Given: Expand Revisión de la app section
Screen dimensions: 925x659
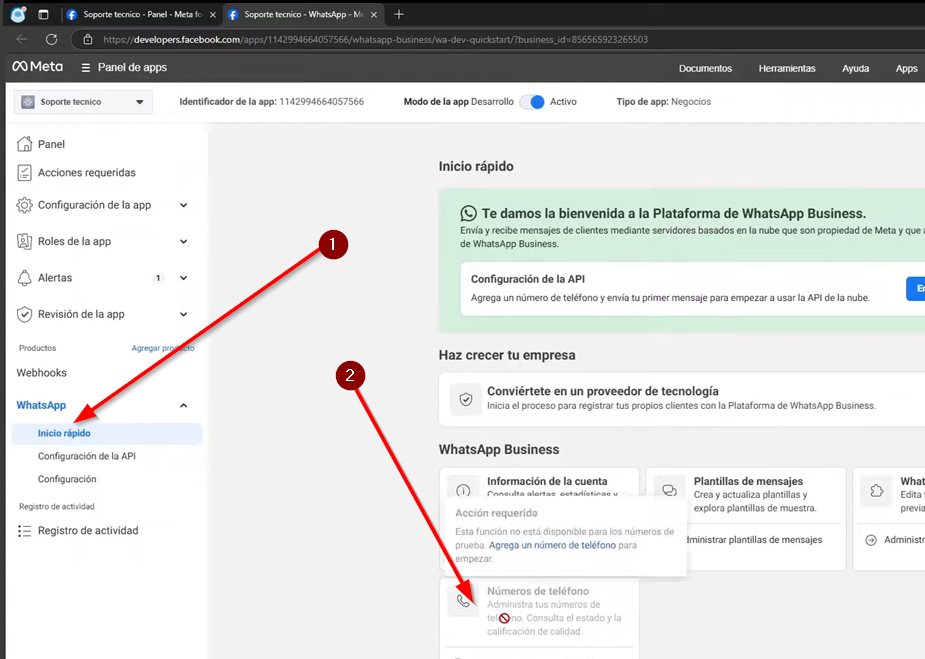Looking at the screenshot, I should pyautogui.click(x=183, y=315).
